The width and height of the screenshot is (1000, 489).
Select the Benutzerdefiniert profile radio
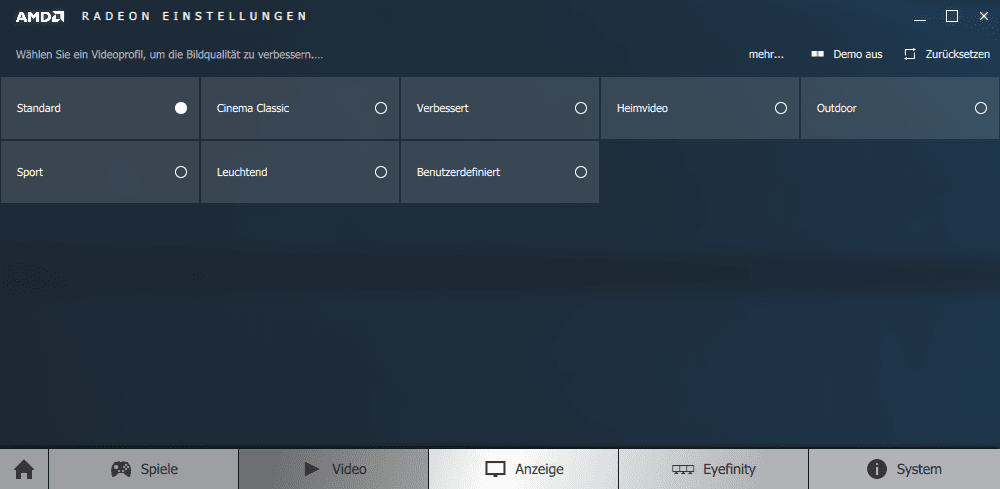coord(581,172)
